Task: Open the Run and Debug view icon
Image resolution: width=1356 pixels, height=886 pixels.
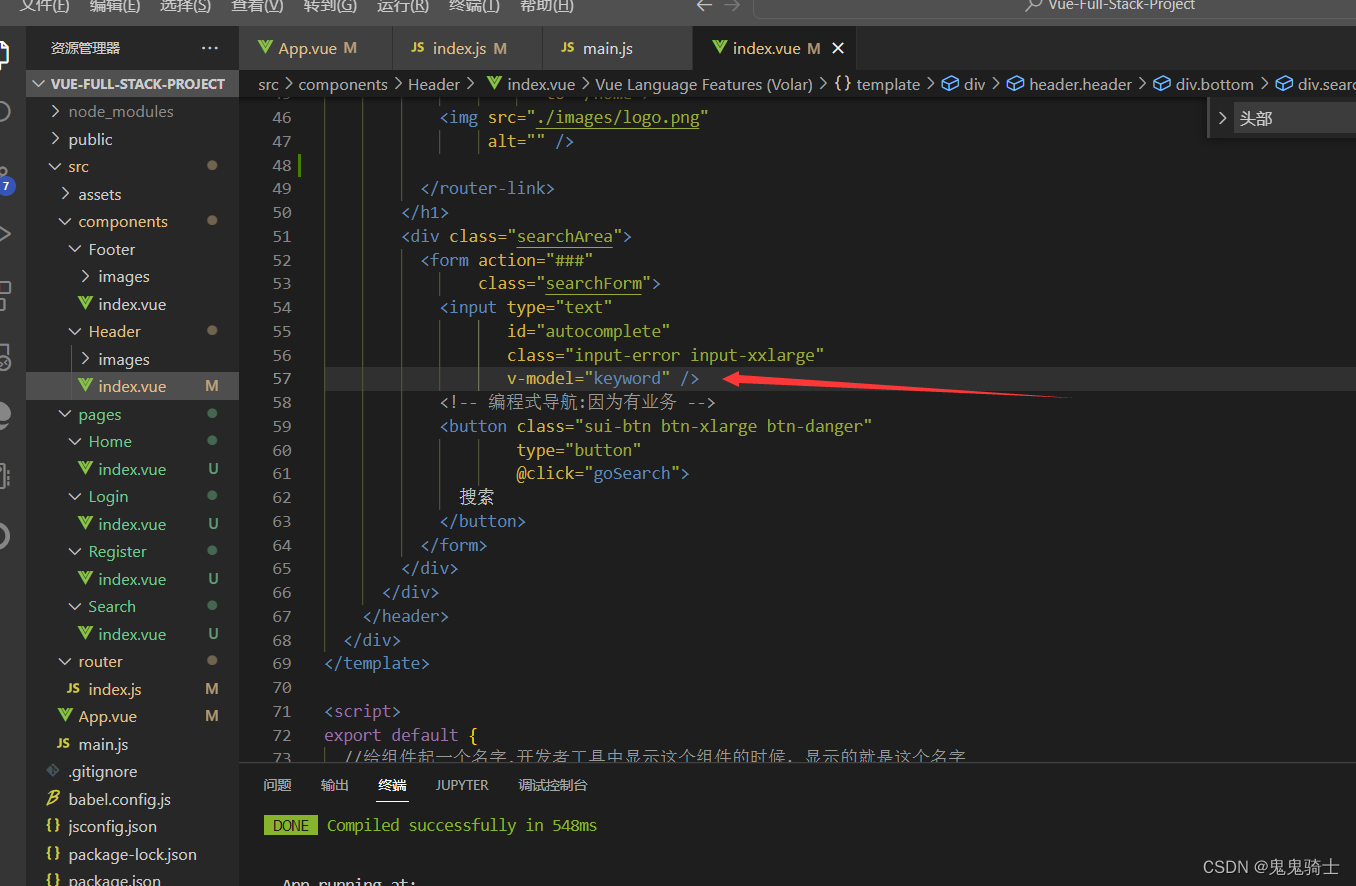Action: [5, 235]
